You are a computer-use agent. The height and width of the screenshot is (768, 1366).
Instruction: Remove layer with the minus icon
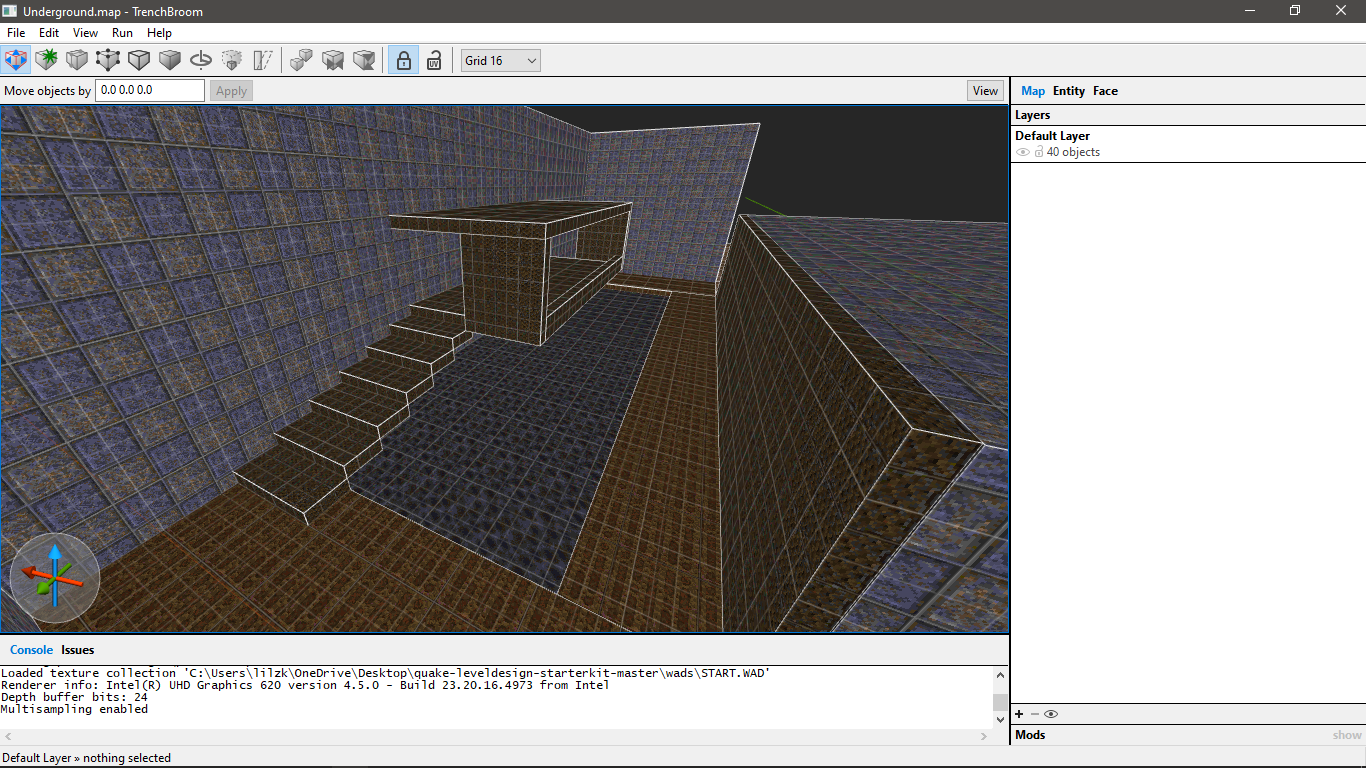click(x=1035, y=714)
